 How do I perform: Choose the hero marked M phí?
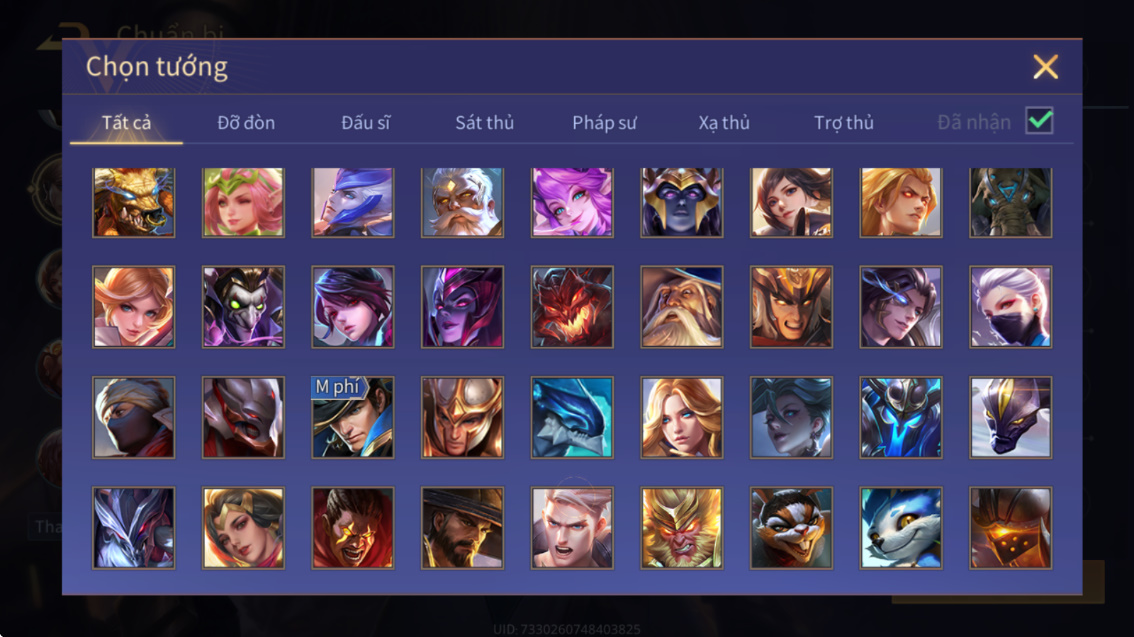pos(353,417)
